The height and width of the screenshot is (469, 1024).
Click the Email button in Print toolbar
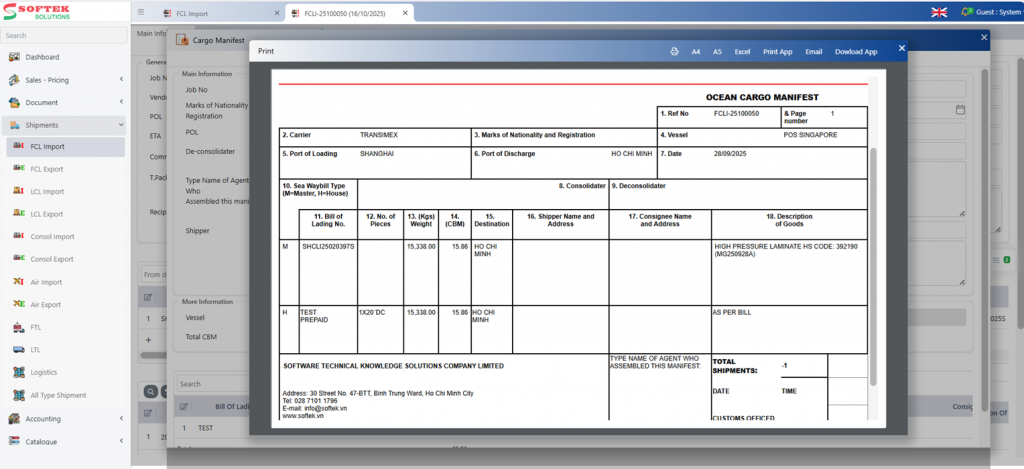click(814, 51)
